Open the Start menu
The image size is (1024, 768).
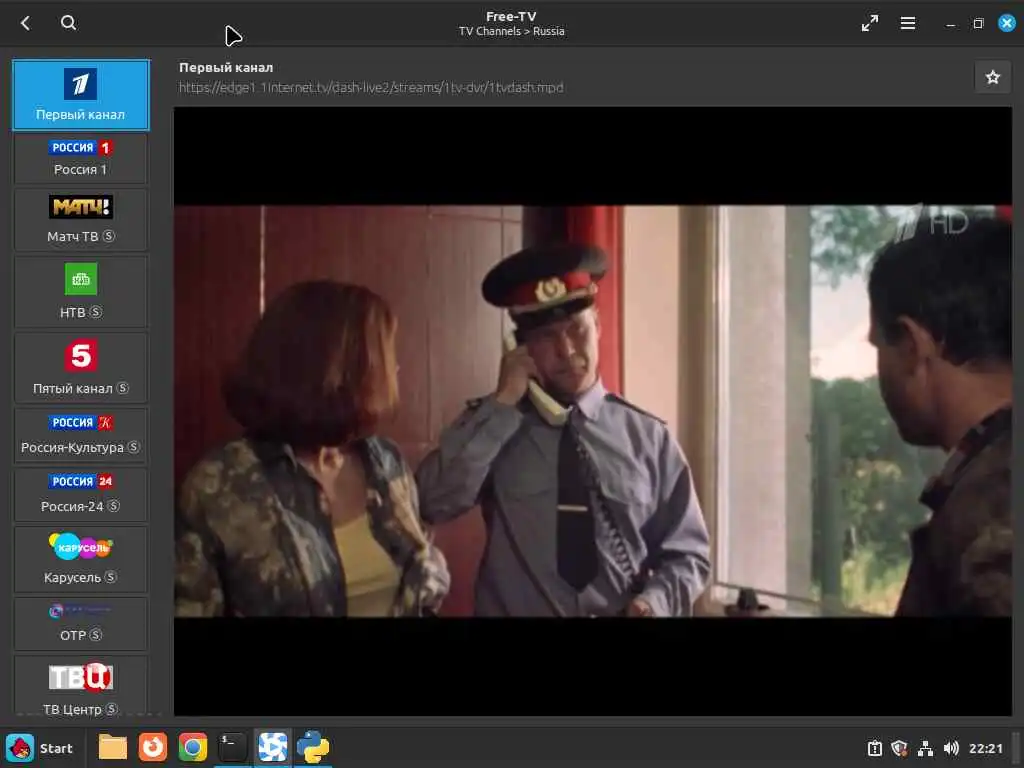[40, 748]
